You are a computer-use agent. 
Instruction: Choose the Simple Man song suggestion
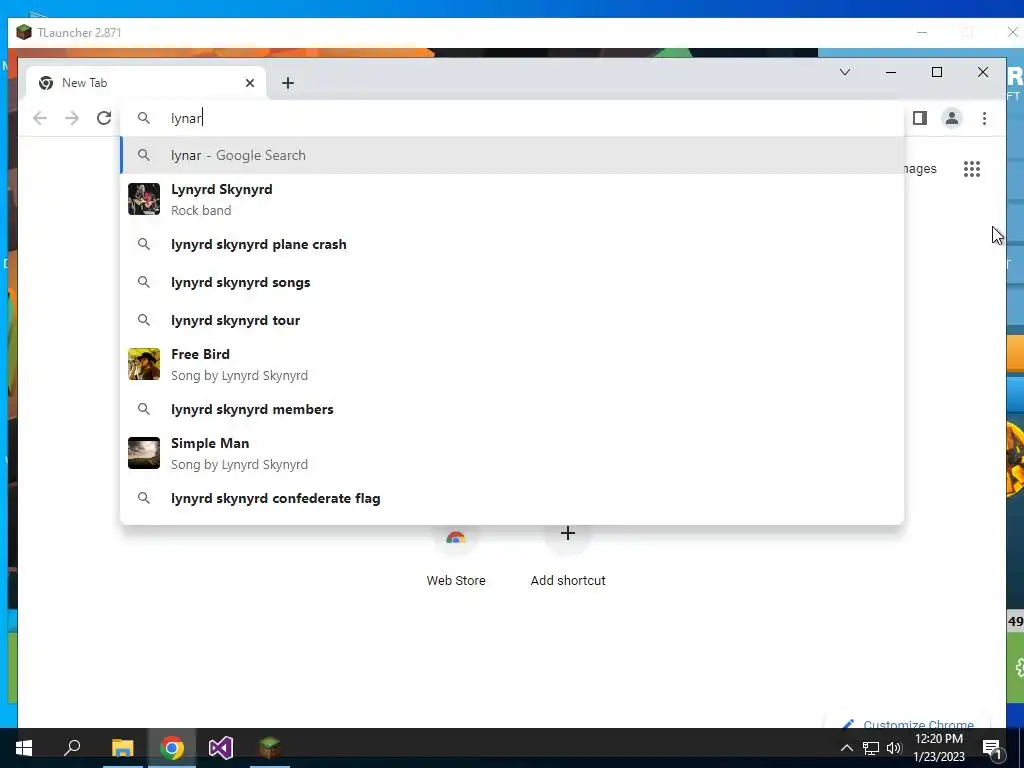(x=512, y=453)
